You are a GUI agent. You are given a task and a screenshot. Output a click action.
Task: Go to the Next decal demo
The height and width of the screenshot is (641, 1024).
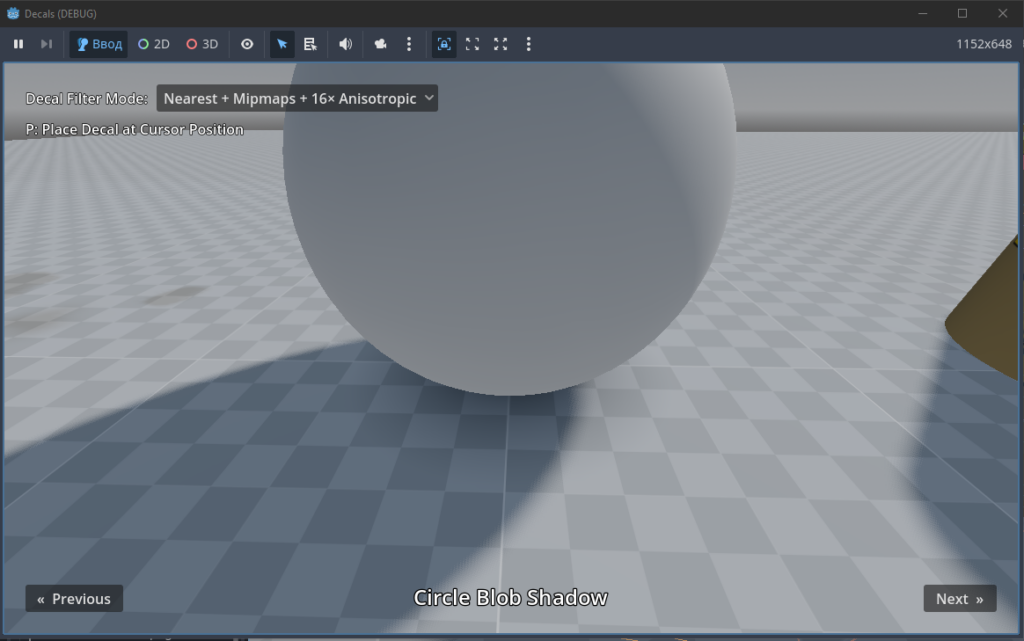(x=960, y=599)
